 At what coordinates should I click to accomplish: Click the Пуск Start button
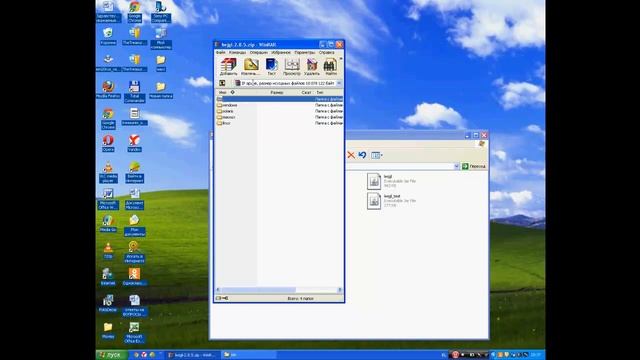[x=111, y=355]
